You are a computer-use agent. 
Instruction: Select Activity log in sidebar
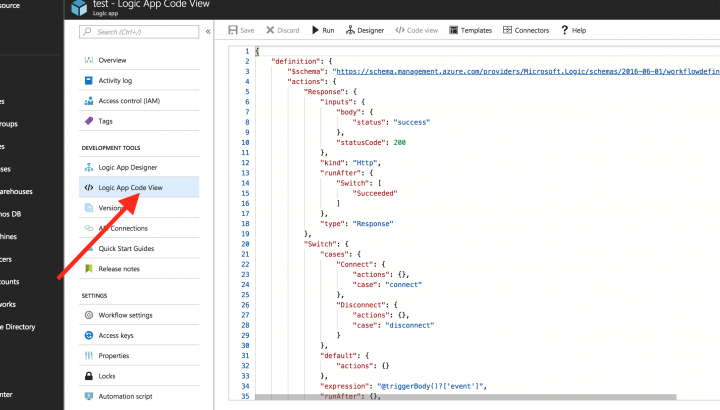(118, 80)
